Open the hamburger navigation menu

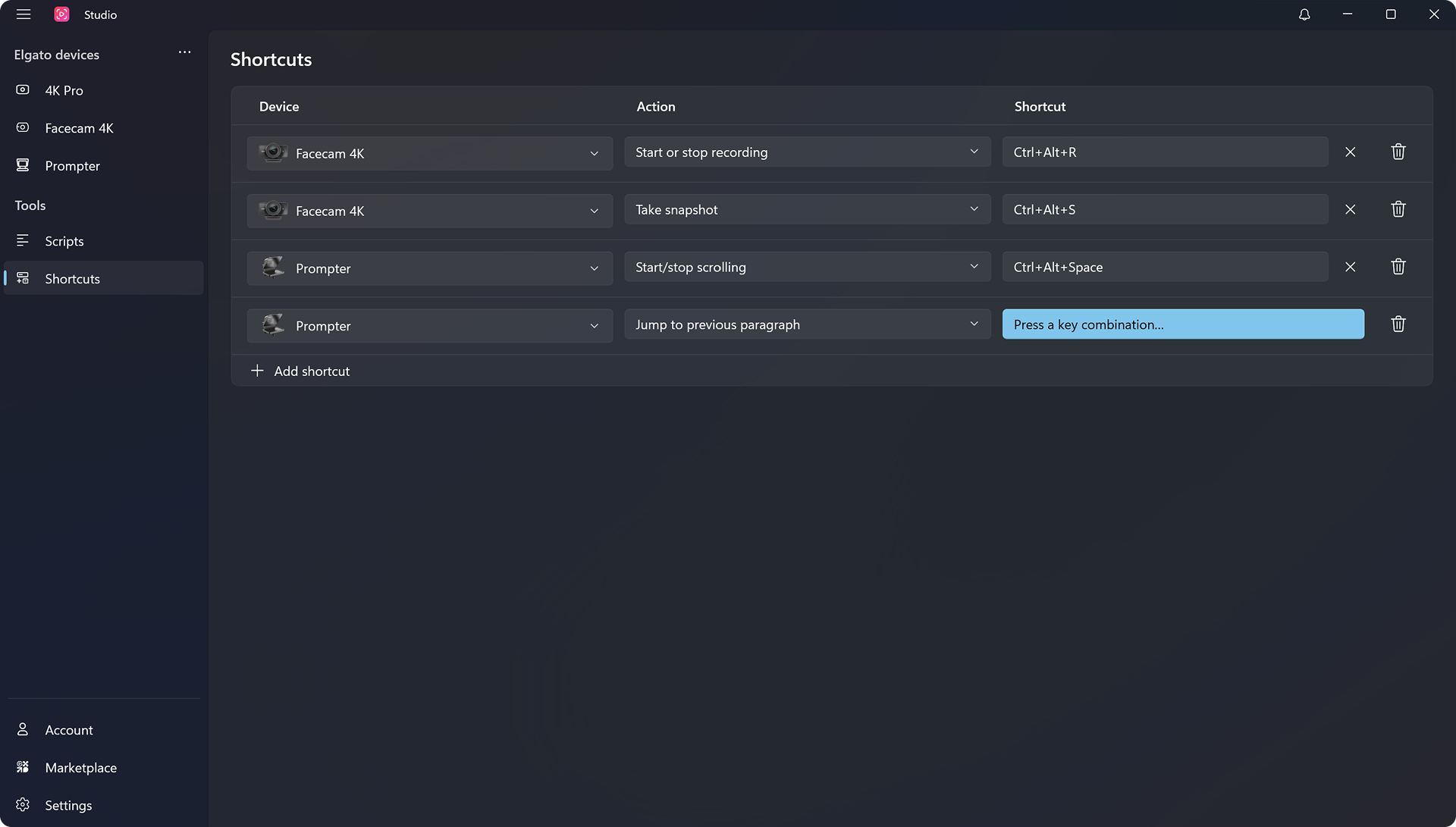pos(24,14)
